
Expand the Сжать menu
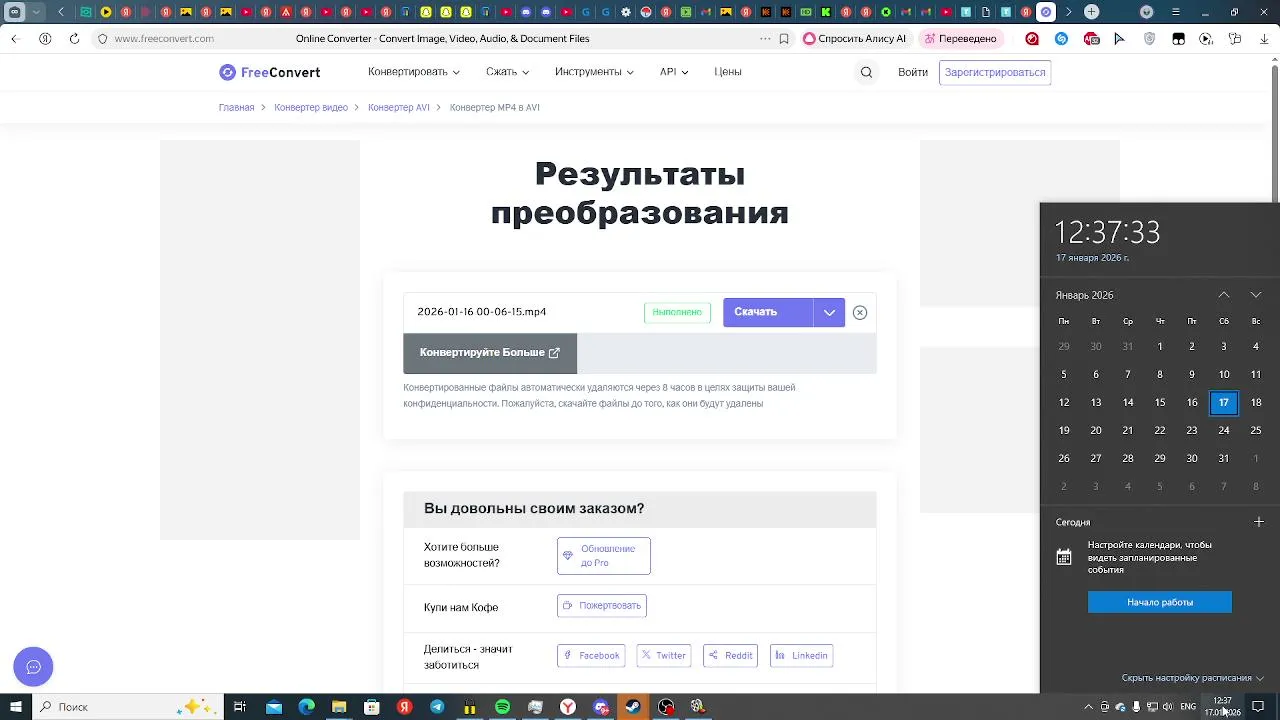[508, 72]
